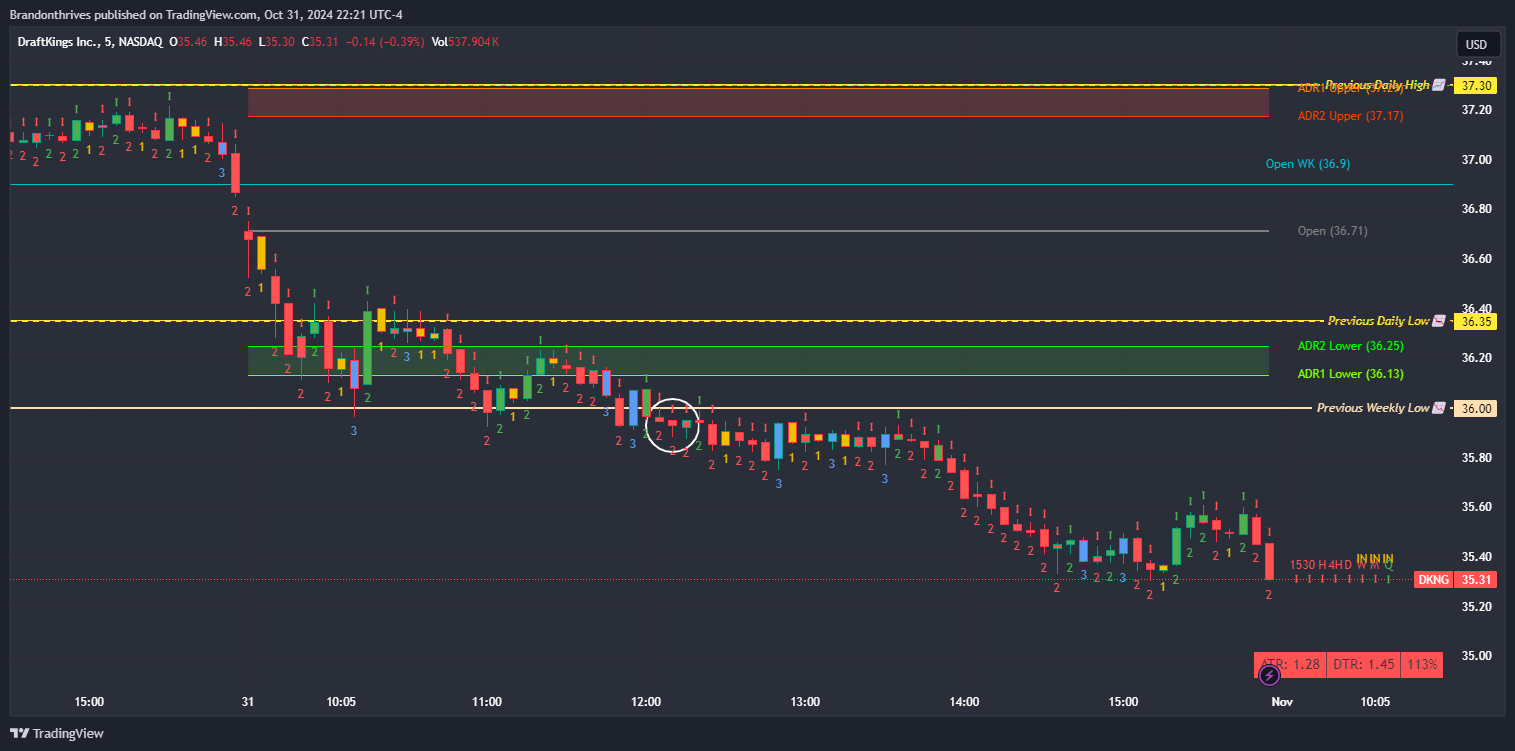Click the DTR: 1.45 table cell
This screenshot has width=1515, height=751.
pos(1363,664)
